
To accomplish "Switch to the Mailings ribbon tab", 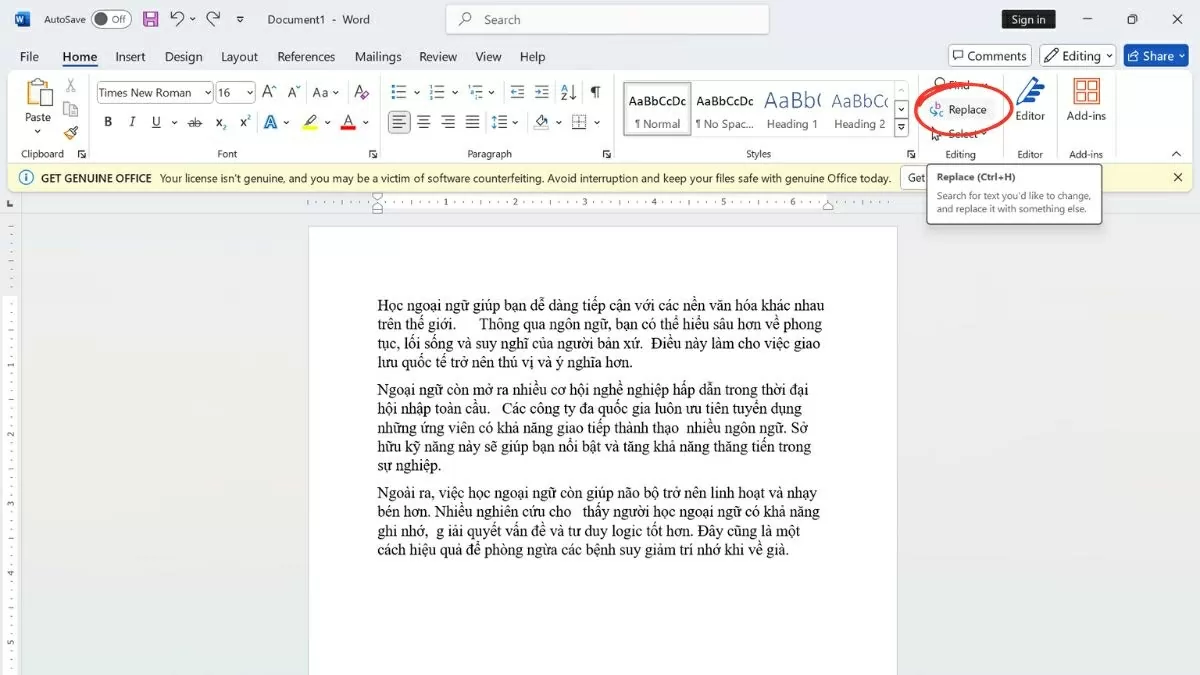I will click(378, 57).
